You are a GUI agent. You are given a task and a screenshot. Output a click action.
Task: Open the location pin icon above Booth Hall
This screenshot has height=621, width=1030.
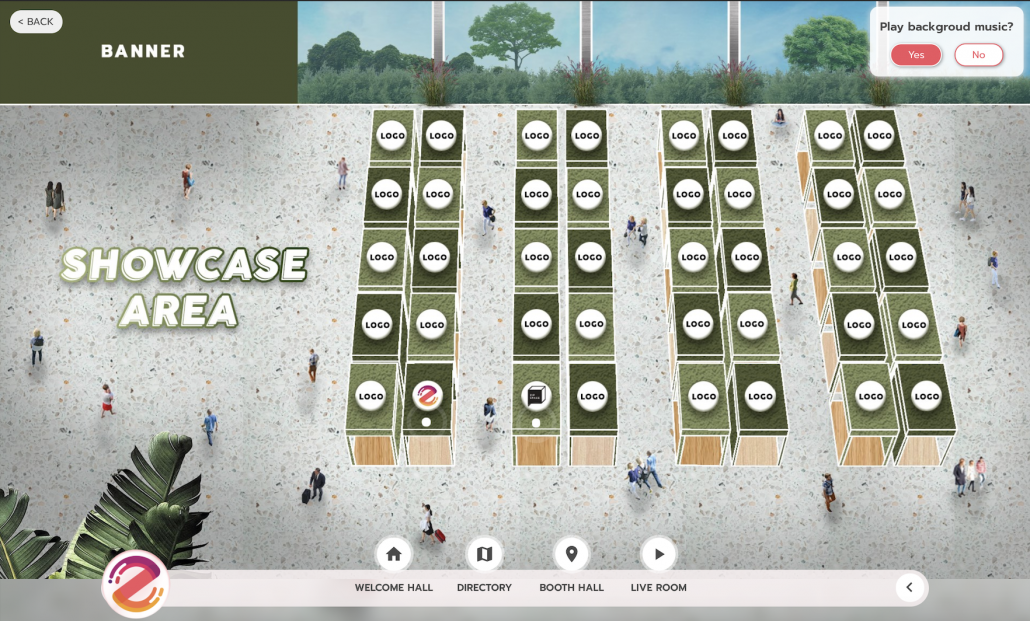571,553
